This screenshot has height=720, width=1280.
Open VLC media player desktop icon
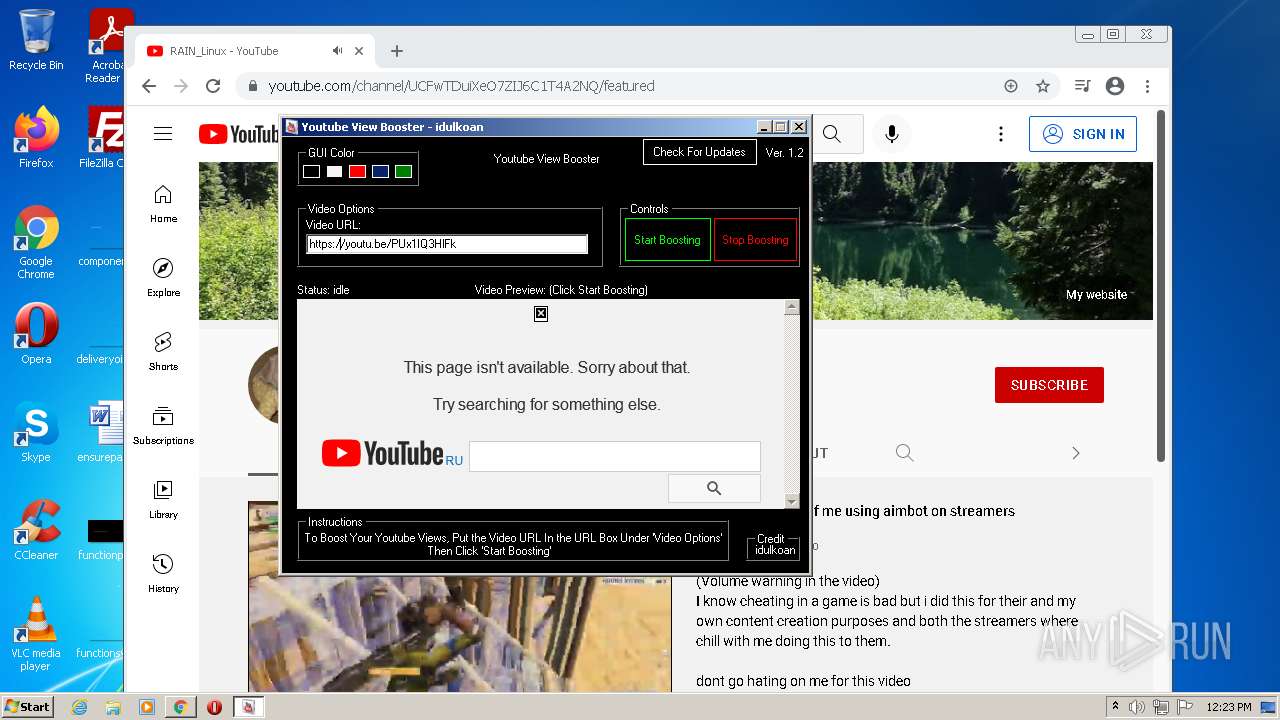[x=36, y=634]
